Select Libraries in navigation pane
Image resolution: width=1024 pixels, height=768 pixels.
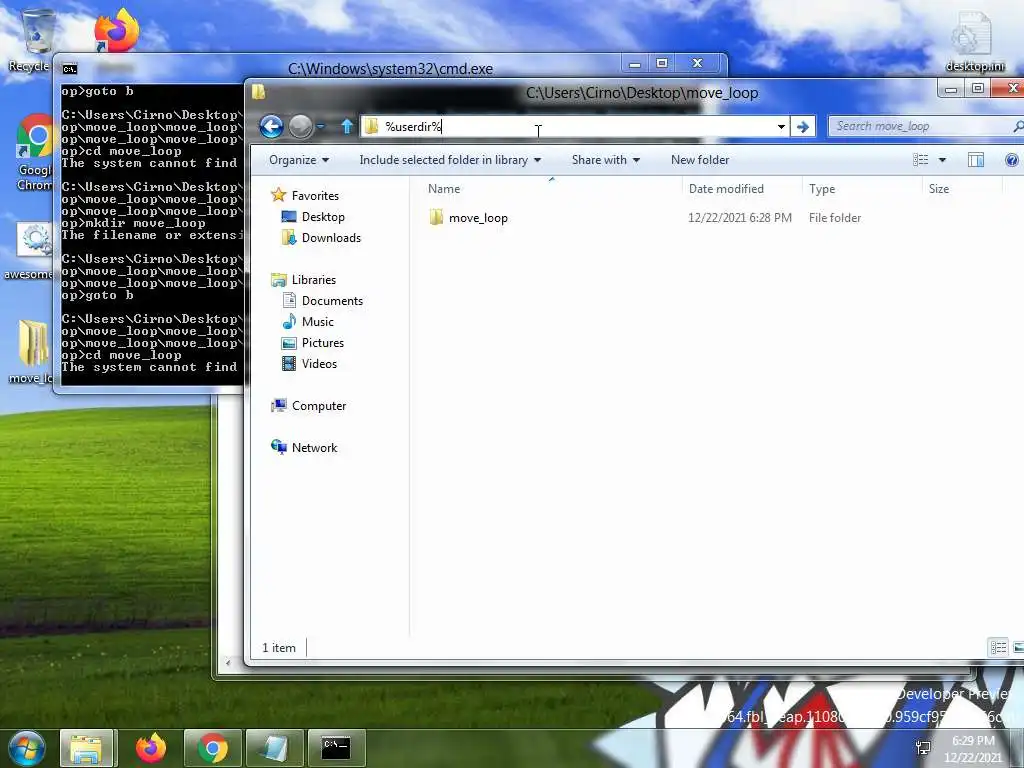(x=304, y=280)
